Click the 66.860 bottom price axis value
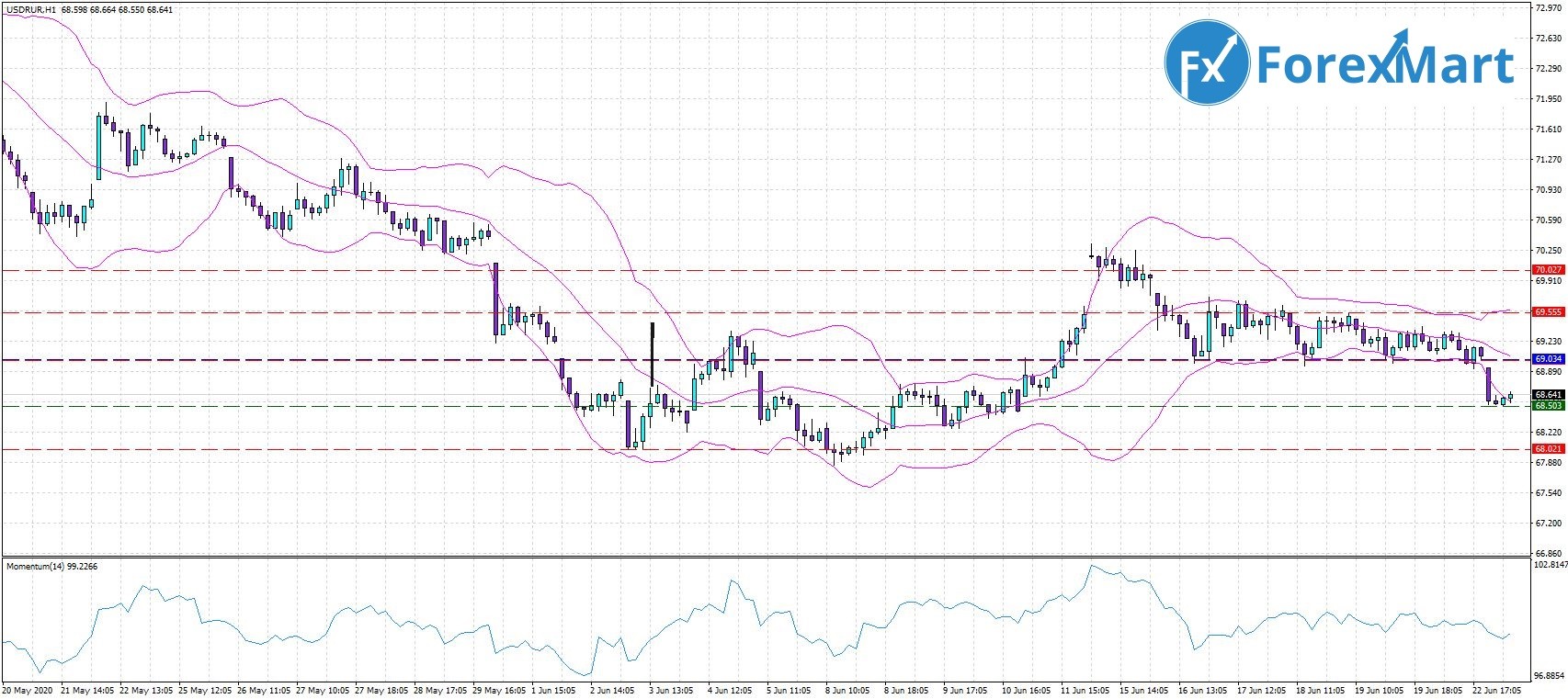1568x699 pixels. [1548, 554]
